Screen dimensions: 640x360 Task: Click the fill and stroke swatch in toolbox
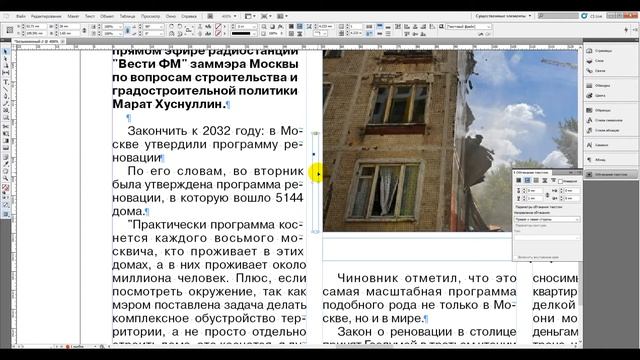(x=5, y=188)
